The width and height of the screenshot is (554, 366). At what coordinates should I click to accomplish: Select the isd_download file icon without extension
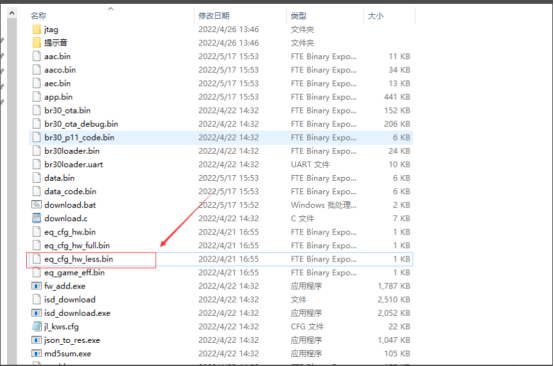pos(36,300)
